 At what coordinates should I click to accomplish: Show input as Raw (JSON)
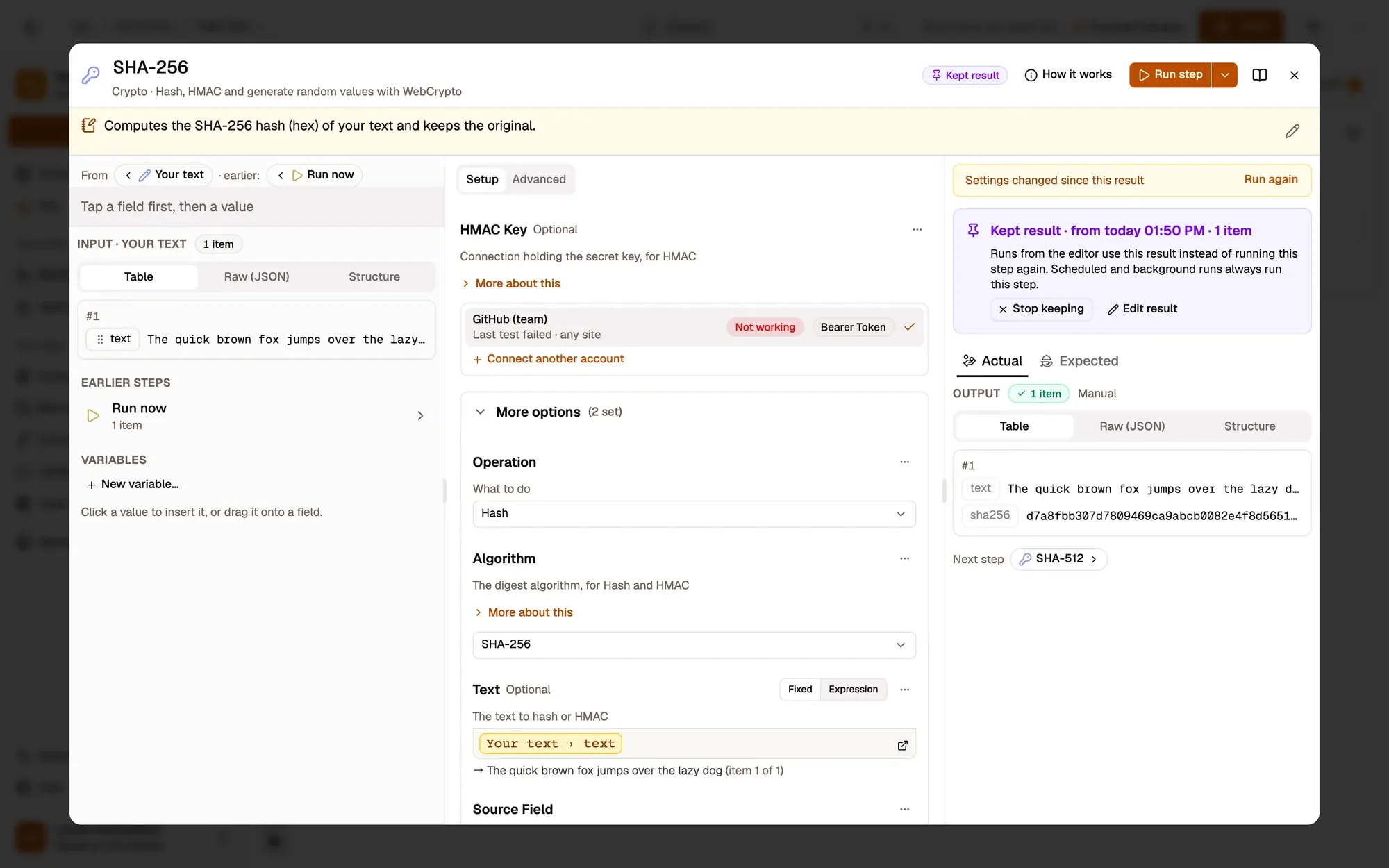[x=256, y=276]
